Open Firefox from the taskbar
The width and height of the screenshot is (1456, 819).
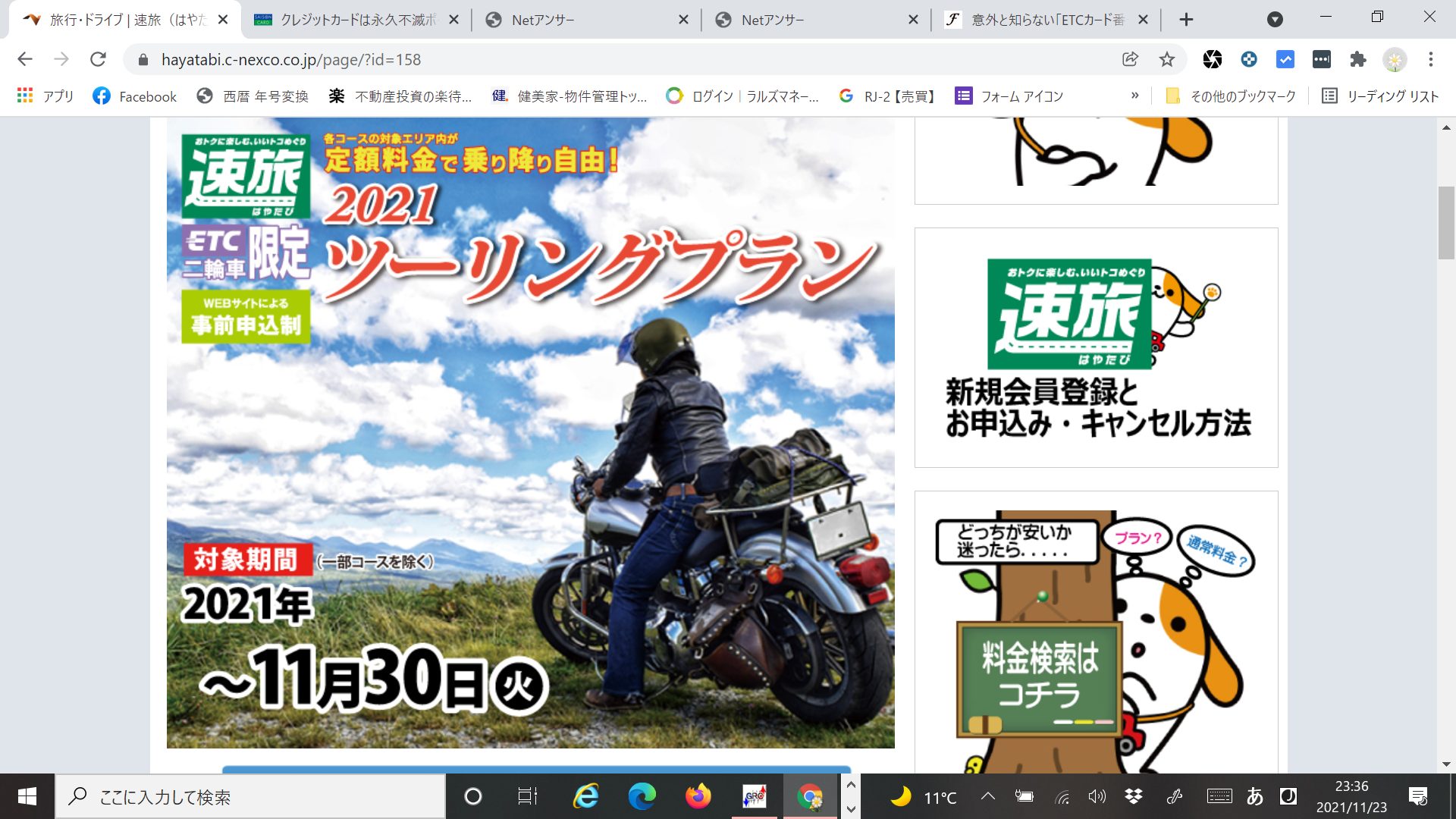pos(698,796)
